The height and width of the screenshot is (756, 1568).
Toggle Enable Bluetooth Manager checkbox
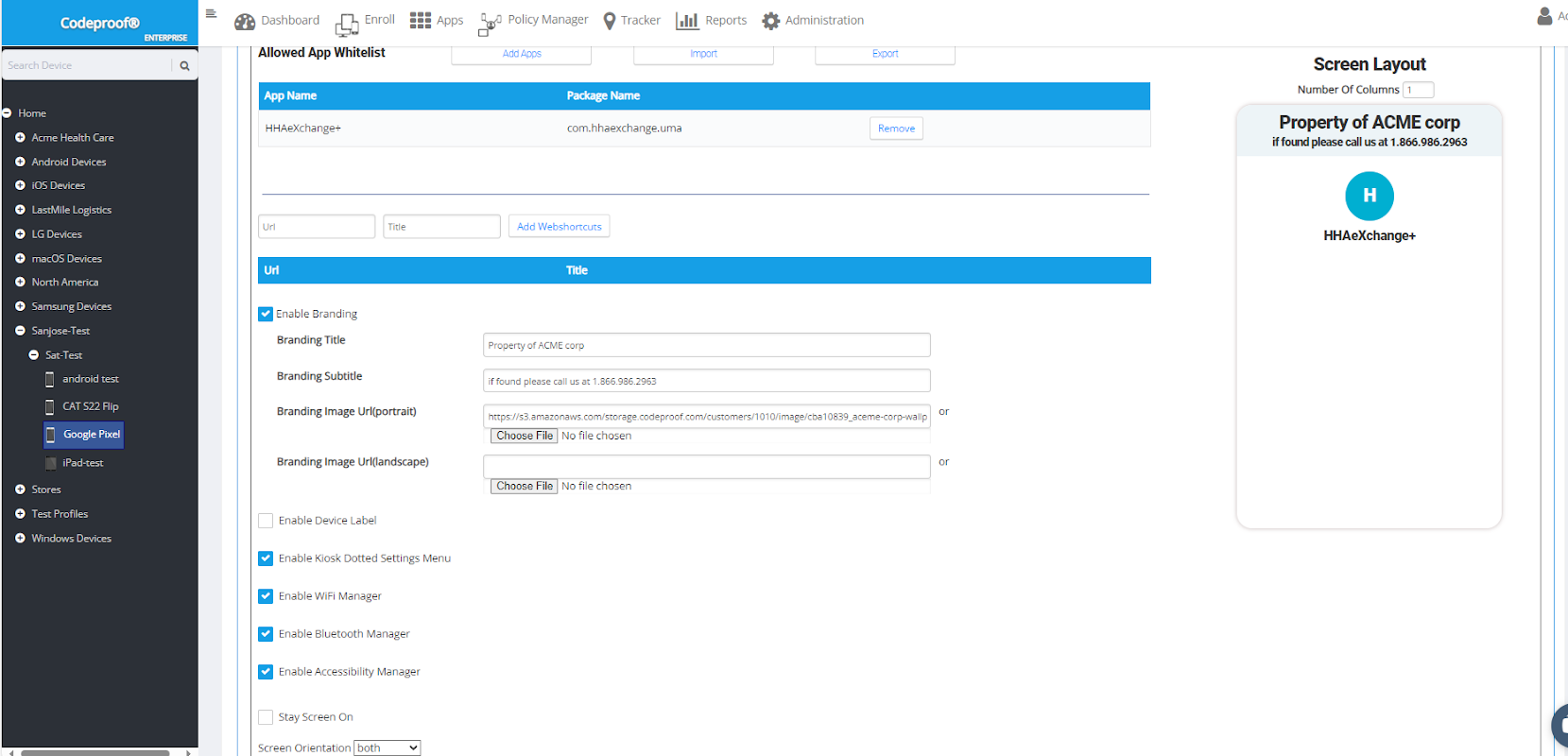[266, 634]
